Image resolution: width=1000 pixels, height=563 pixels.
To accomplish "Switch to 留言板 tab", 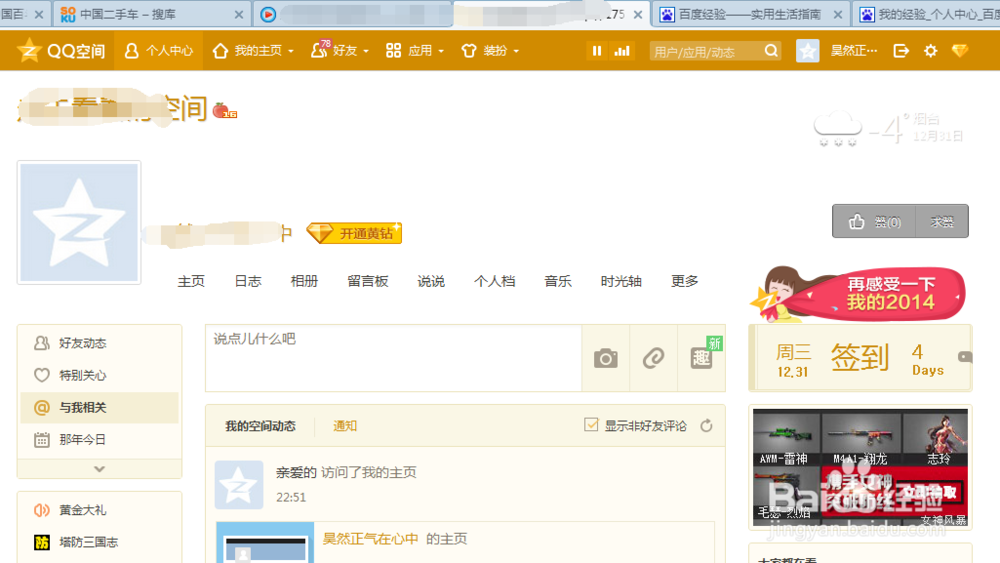I will [368, 281].
